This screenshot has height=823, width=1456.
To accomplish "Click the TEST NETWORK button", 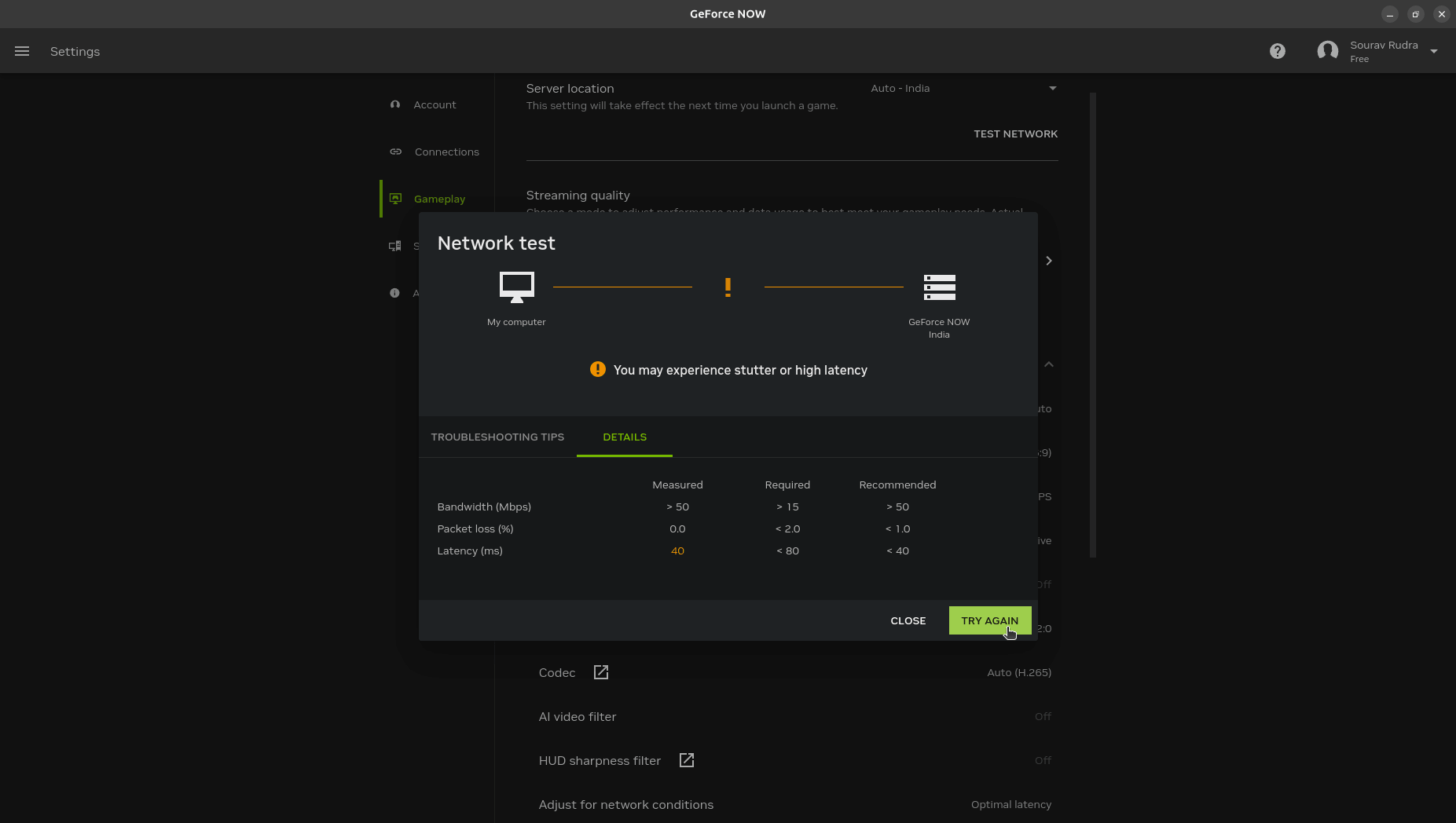I will point(1015,134).
